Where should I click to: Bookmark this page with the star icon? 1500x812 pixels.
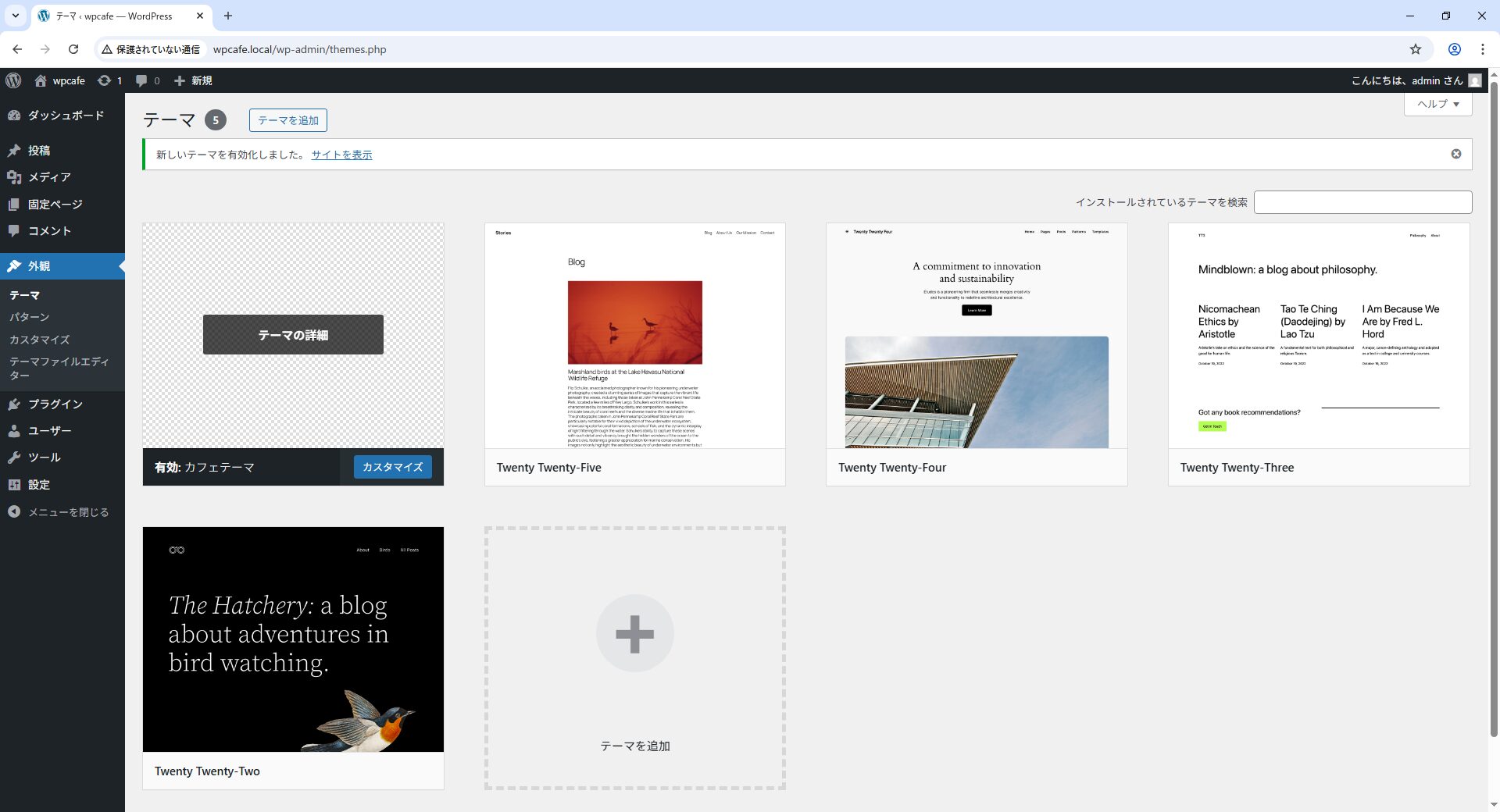(1415, 49)
